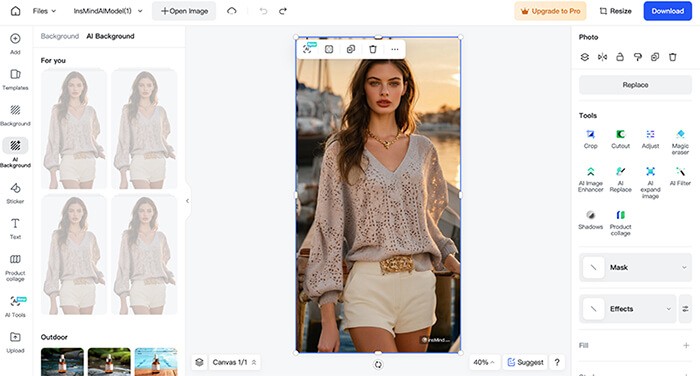Viewport: 700px width, 376px height.
Task: Open the help question mark
Action: tap(557, 362)
